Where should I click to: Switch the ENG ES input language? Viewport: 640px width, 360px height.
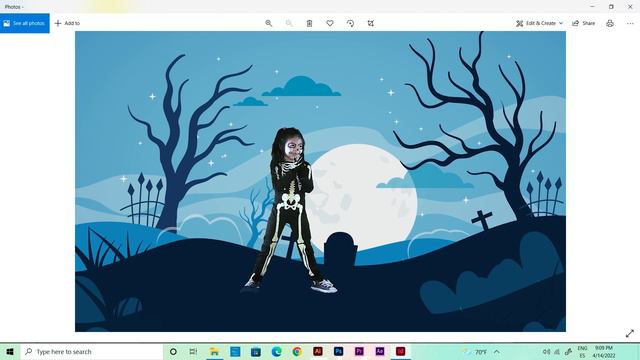582,351
